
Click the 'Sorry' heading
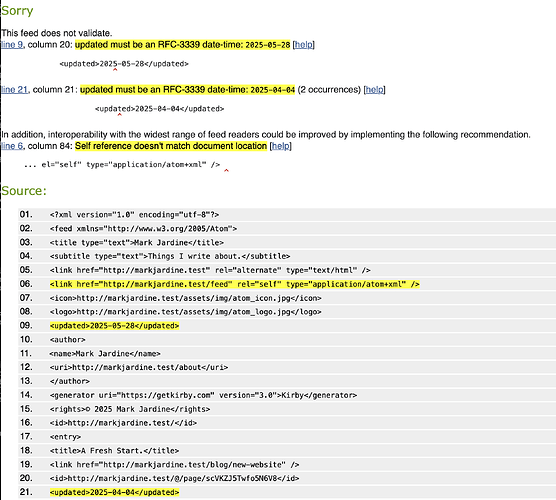[x=17, y=11]
